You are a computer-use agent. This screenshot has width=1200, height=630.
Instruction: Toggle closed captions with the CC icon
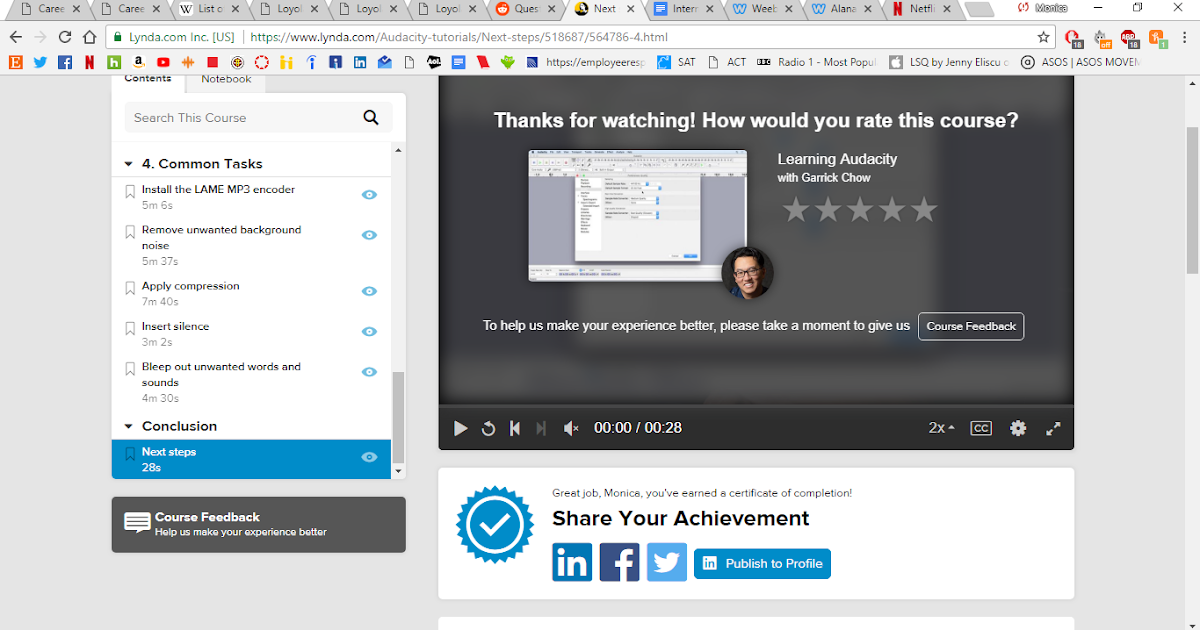981,428
